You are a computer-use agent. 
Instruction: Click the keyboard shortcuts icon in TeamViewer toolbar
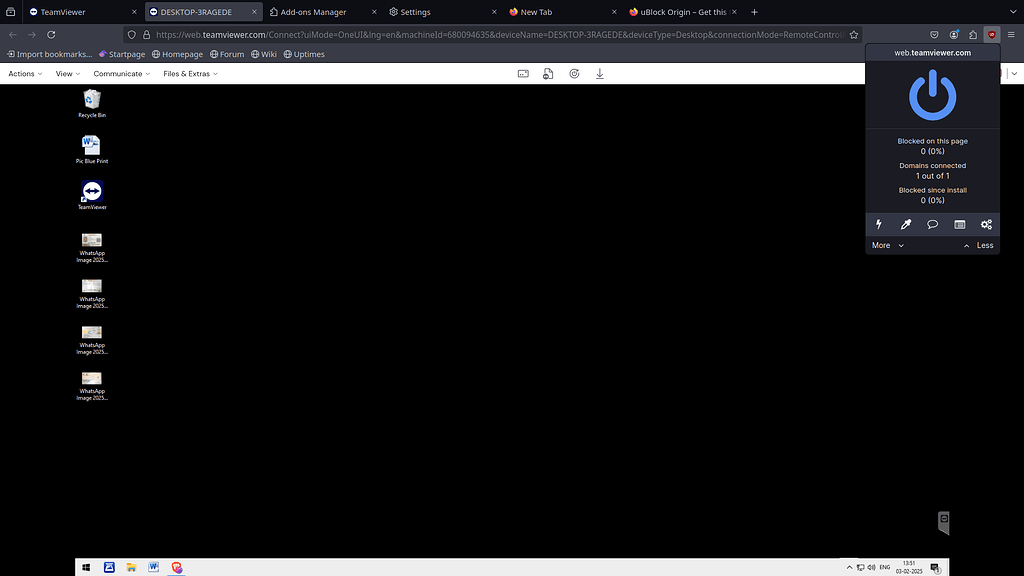[523, 73]
